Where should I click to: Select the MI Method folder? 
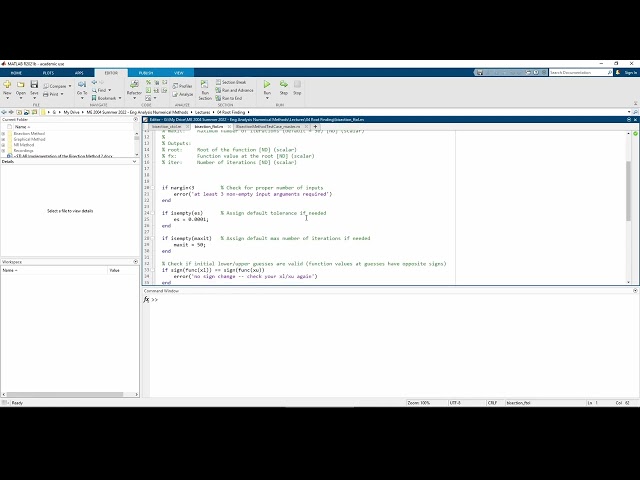click(x=24, y=145)
